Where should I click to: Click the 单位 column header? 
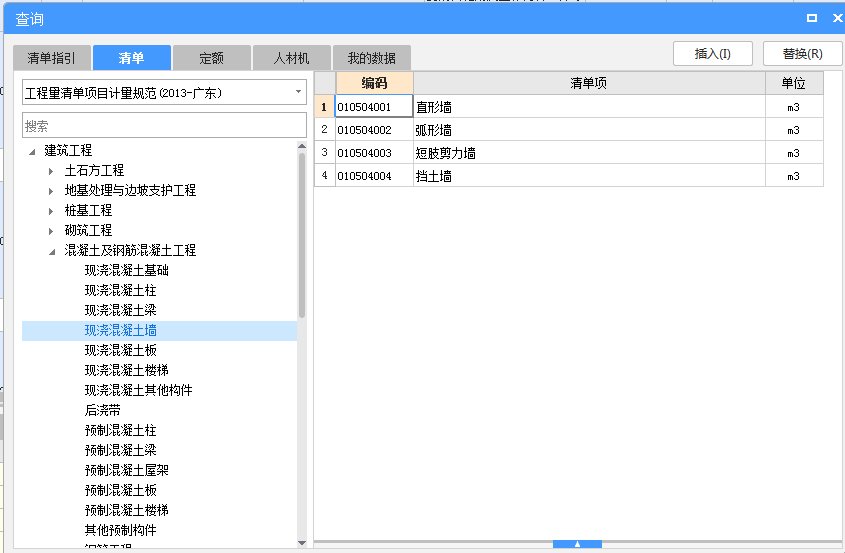pyautogui.click(x=794, y=83)
